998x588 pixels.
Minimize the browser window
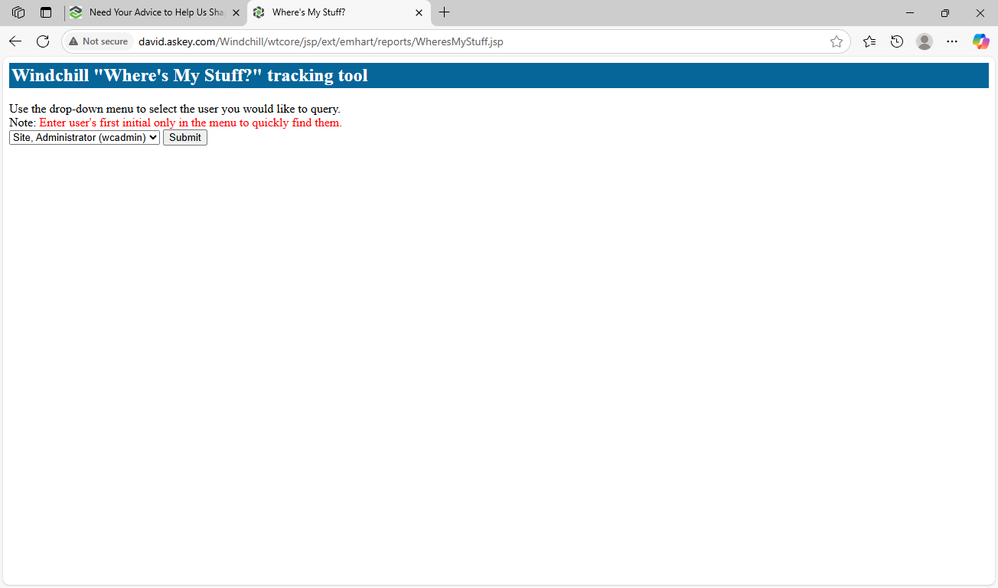point(910,12)
